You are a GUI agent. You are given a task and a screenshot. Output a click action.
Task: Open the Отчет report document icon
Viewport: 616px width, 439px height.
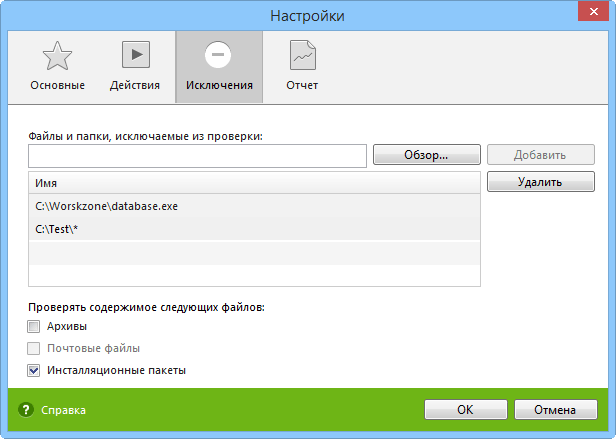coord(302,55)
